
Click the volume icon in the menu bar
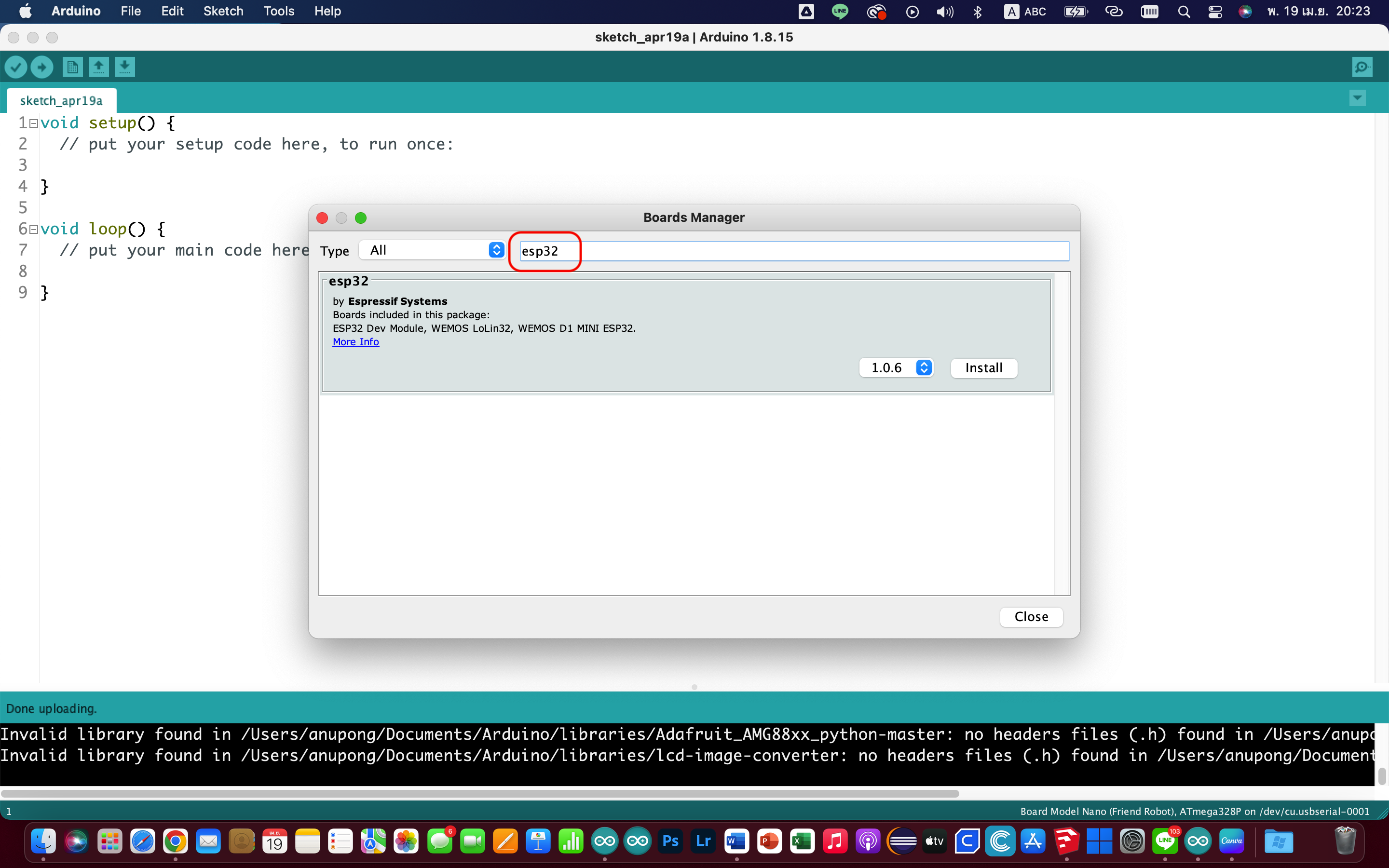pos(944,12)
